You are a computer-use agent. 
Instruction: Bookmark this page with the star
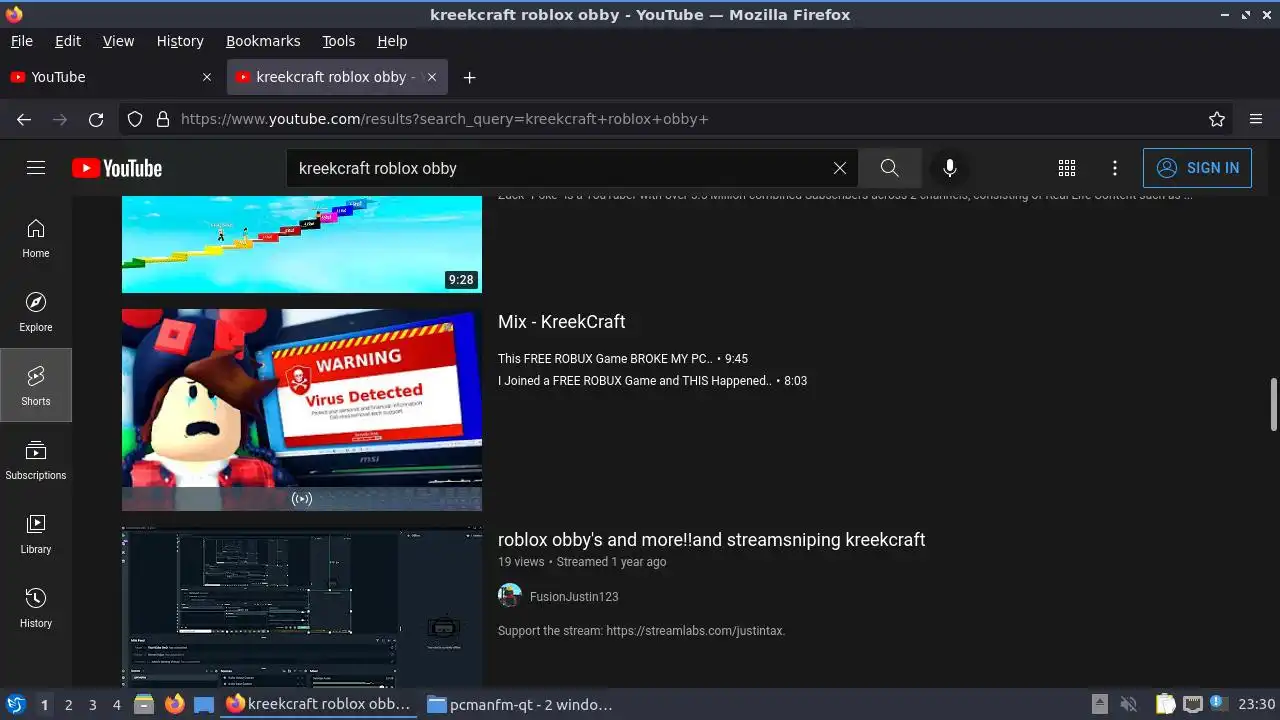tap(1217, 119)
